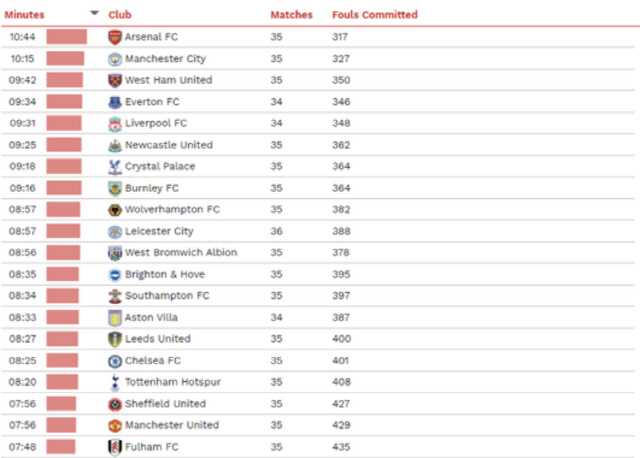640x458 pixels.
Task: Open the Leicester City club link
Action: point(159,231)
